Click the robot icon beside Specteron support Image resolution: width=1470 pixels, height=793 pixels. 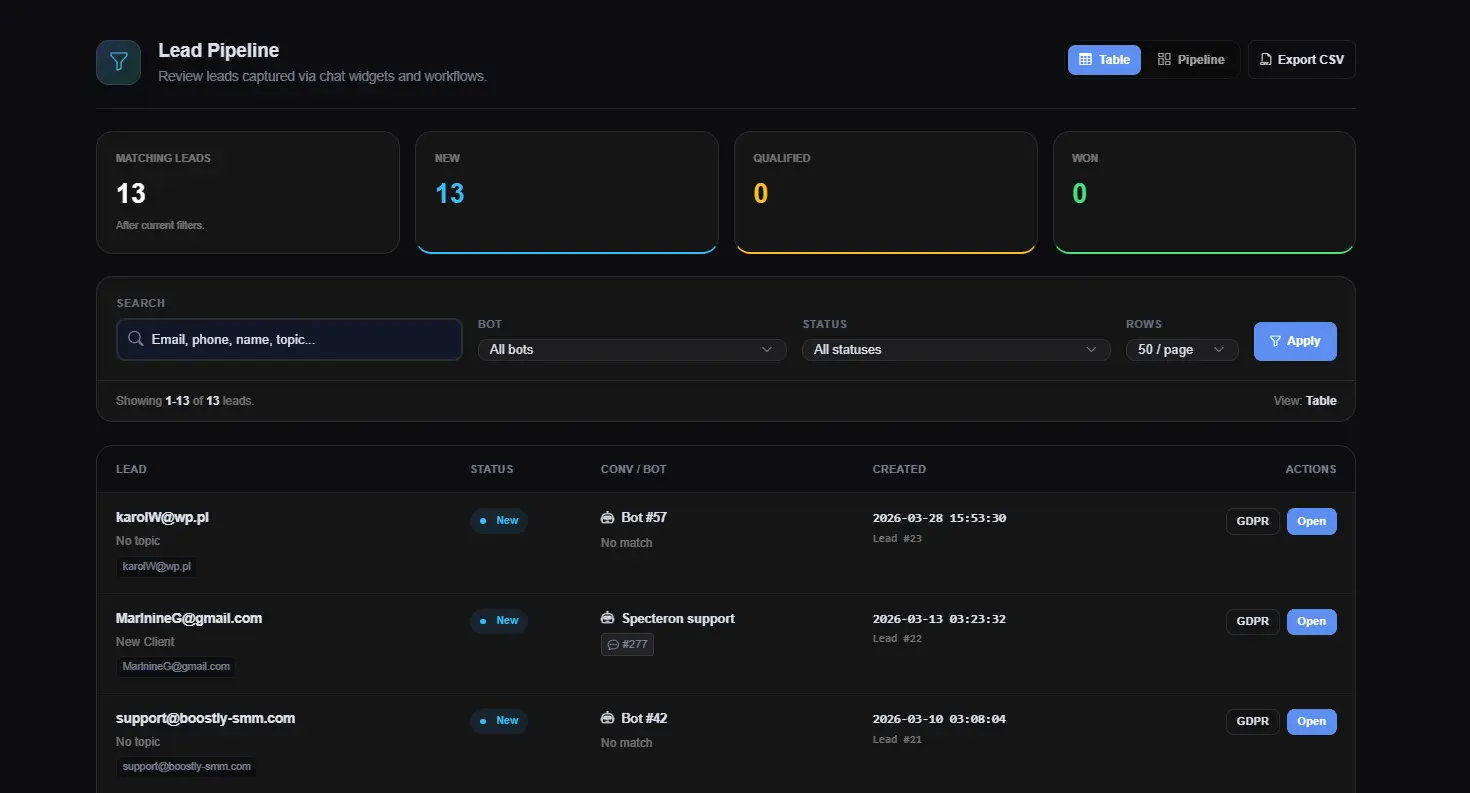(607, 618)
